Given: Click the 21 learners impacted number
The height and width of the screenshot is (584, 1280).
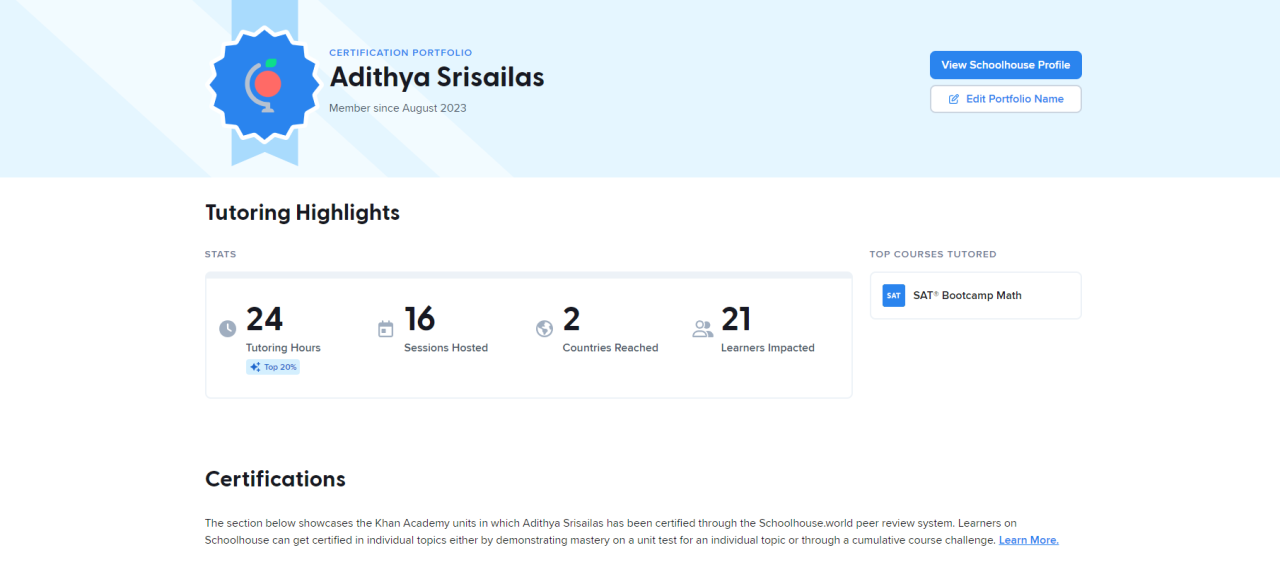Looking at the screenshot, I should 736,319.
